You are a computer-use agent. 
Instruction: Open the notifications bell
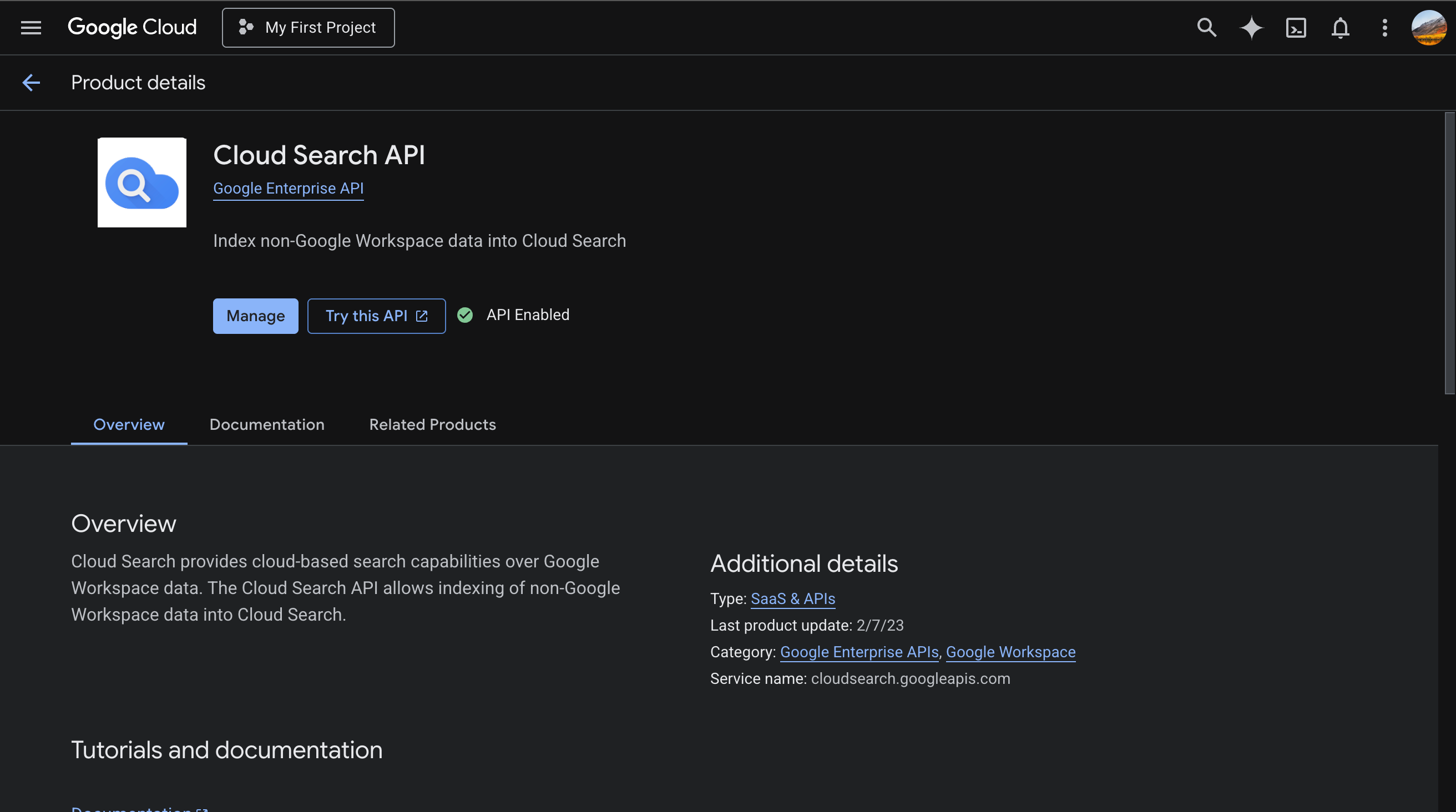pos(1340,28)
